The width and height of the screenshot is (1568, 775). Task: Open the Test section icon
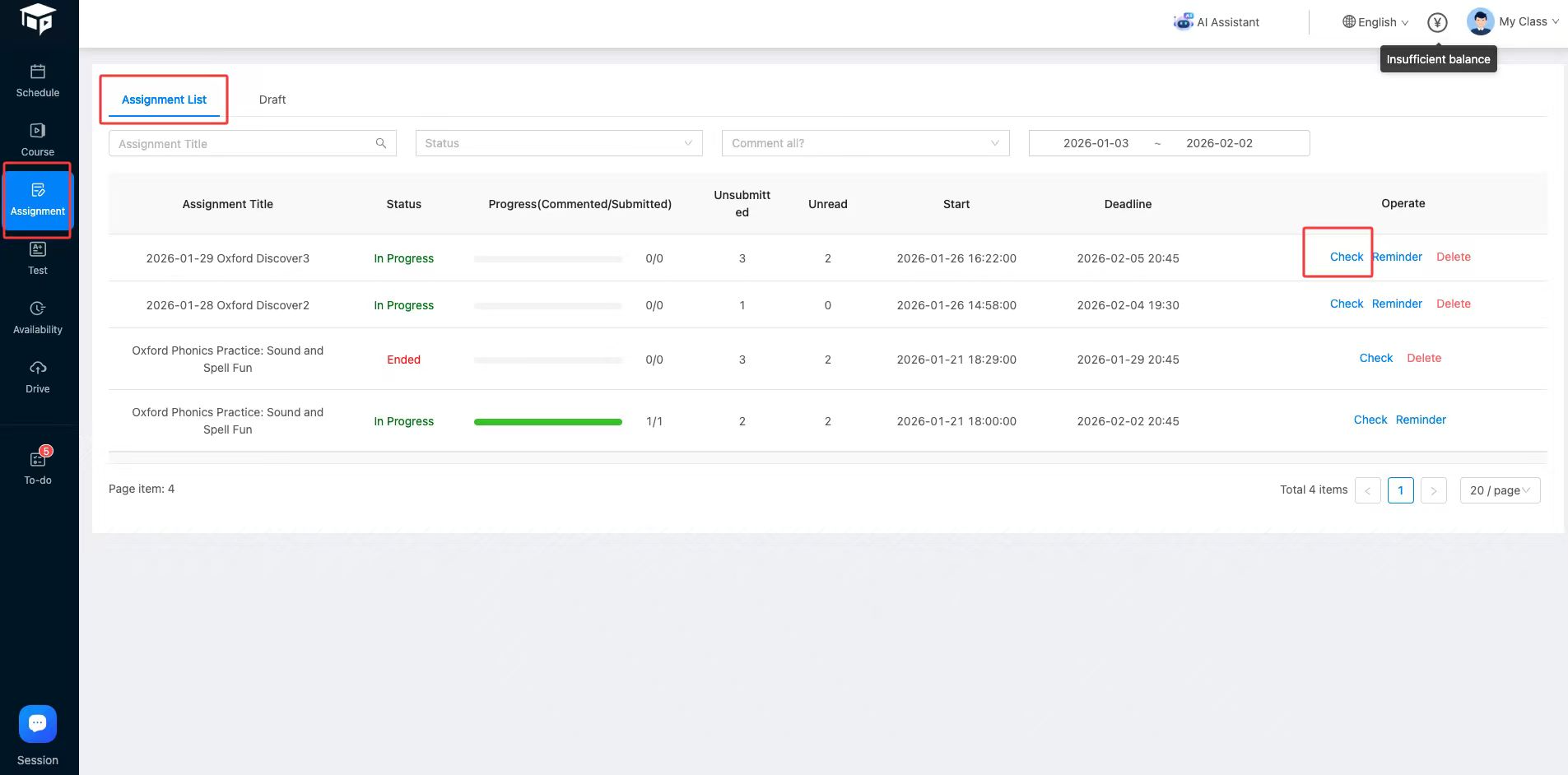38,250
